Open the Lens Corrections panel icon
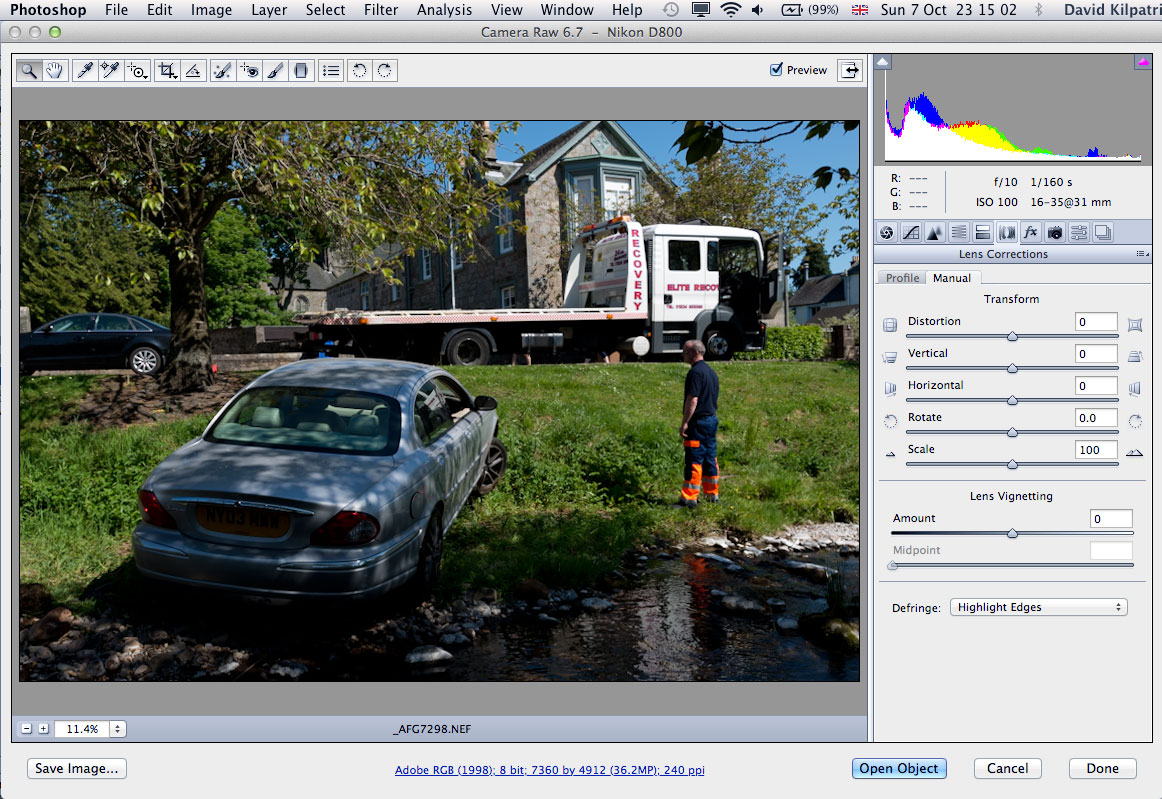This screenshot has height=799, width=1162. pos(1006,233)
